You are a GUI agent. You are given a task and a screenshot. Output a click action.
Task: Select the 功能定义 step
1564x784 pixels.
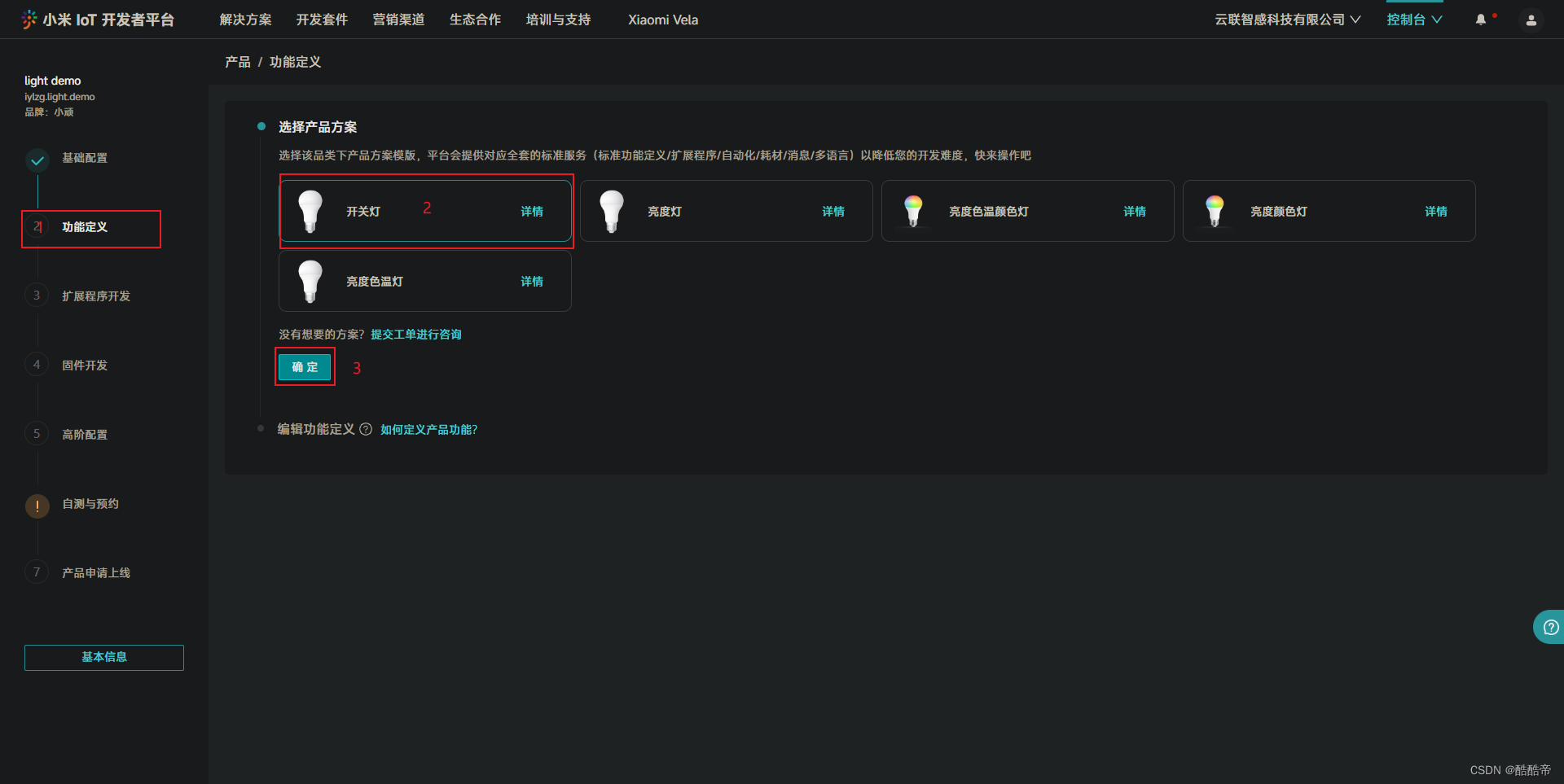pos(85,227)
